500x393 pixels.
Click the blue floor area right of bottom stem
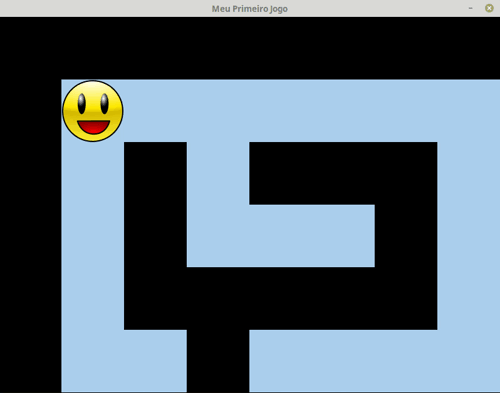[375, 361]
